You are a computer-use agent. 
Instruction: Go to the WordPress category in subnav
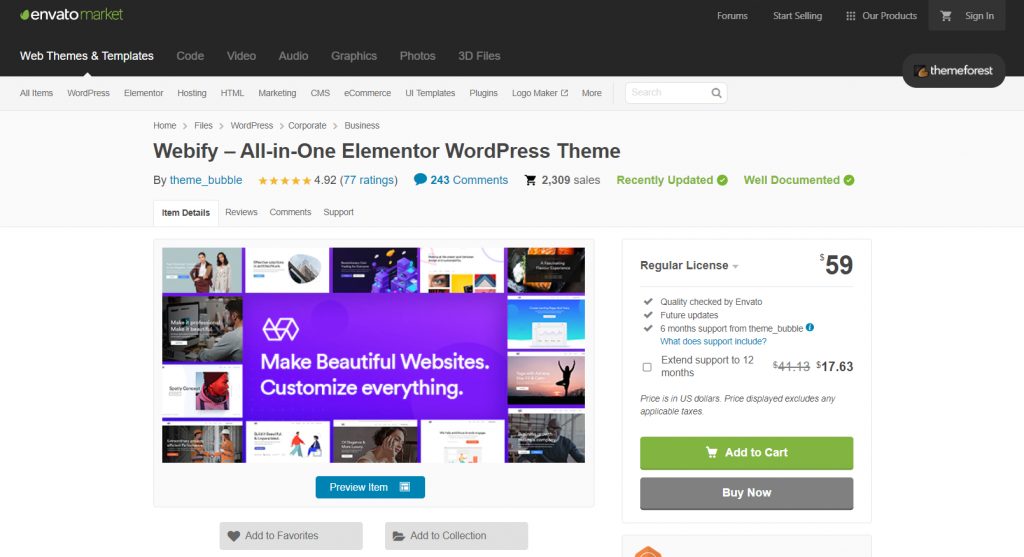88,93
